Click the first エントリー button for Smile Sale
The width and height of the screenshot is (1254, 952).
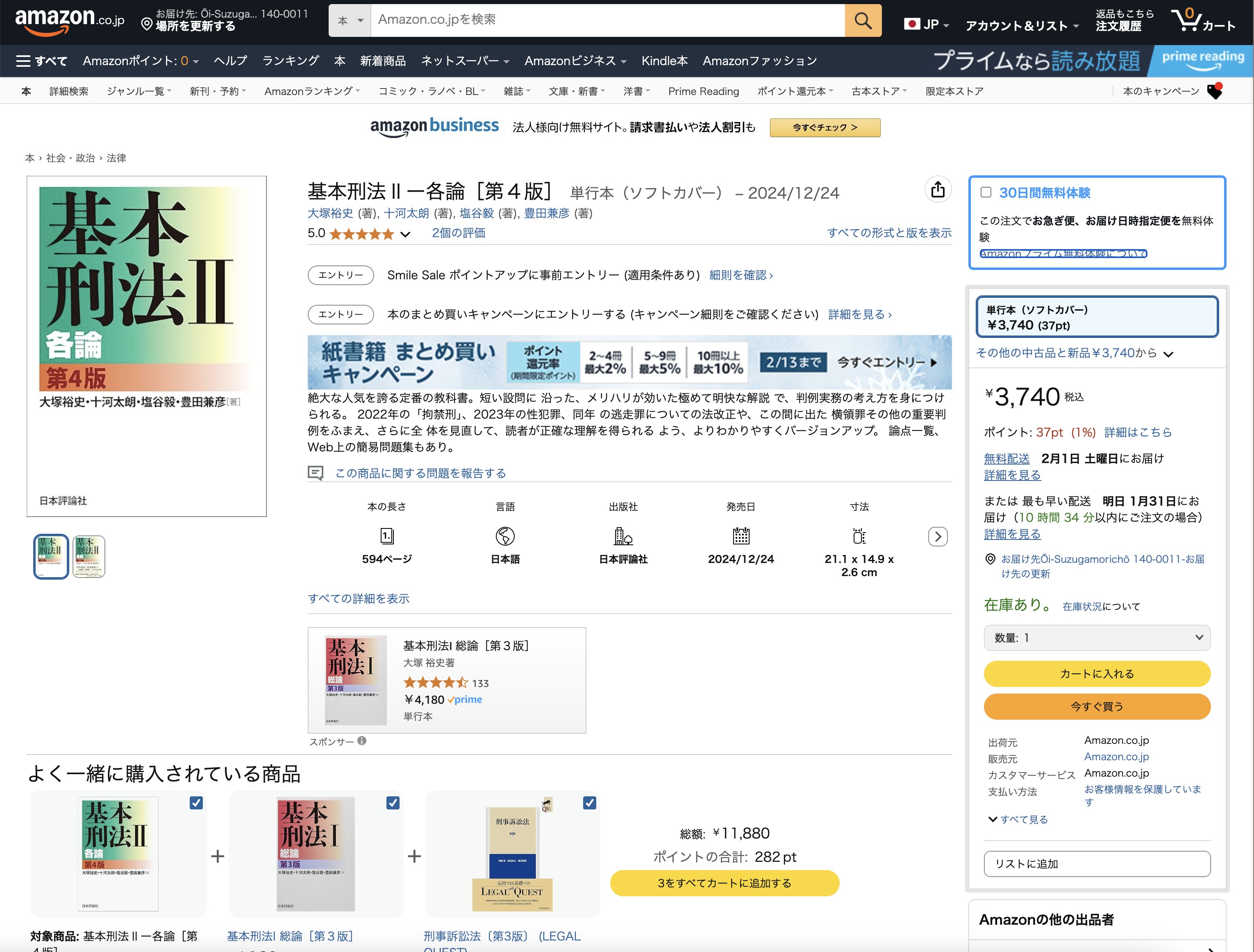coord(341,275)
